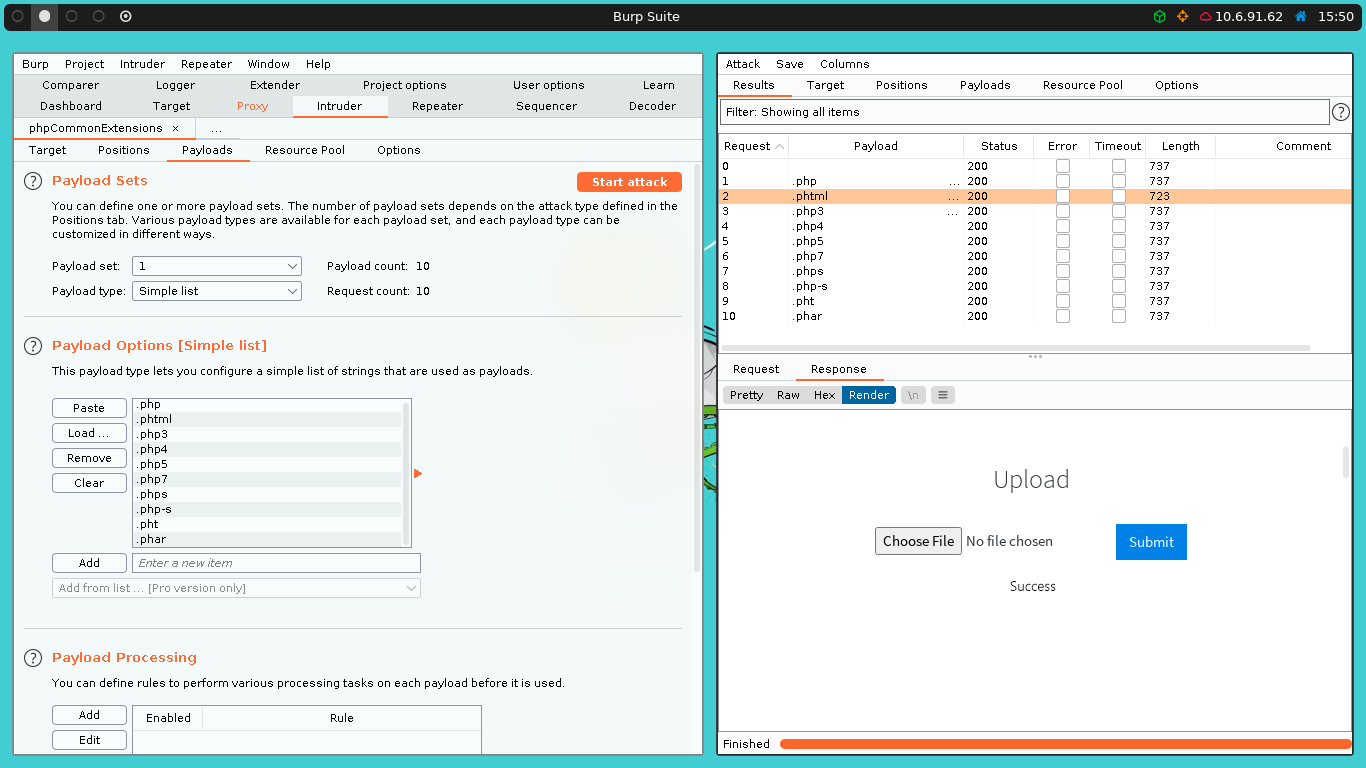This screenshot has width=1366, height=768.
Task: Click the attack progress bar
Action: [1065, 744]
